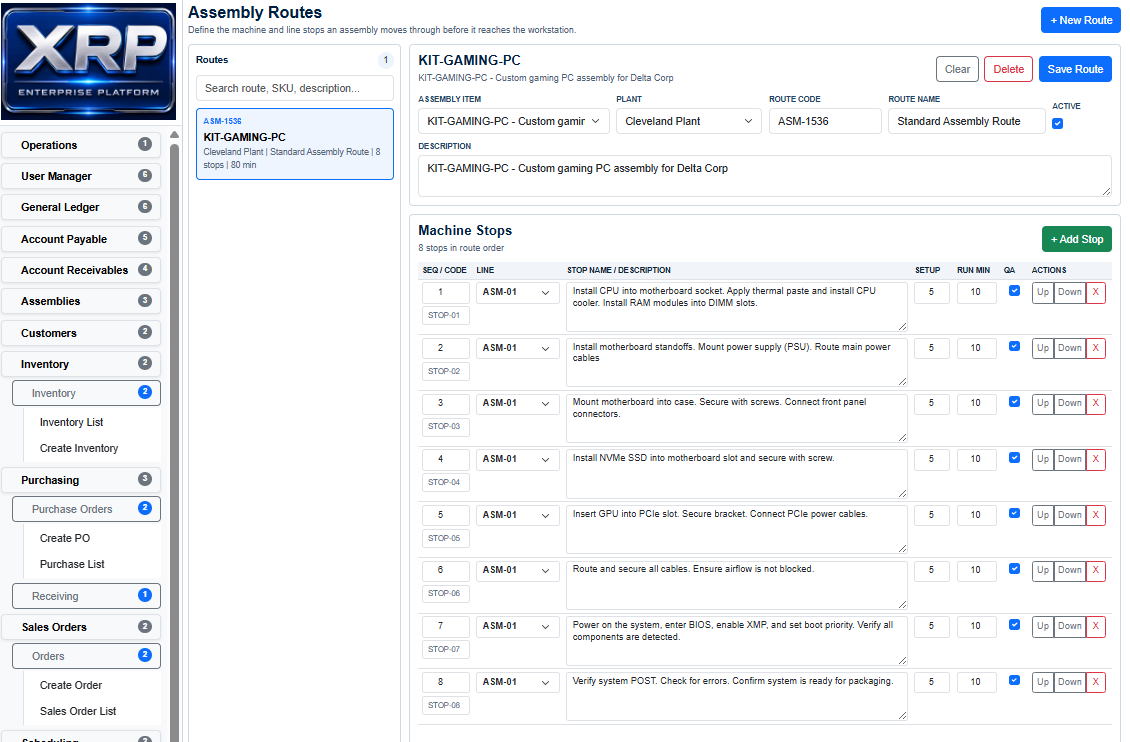The image size is (1130, 742).
Task: Click the Description text area
Action: (765, 176)
